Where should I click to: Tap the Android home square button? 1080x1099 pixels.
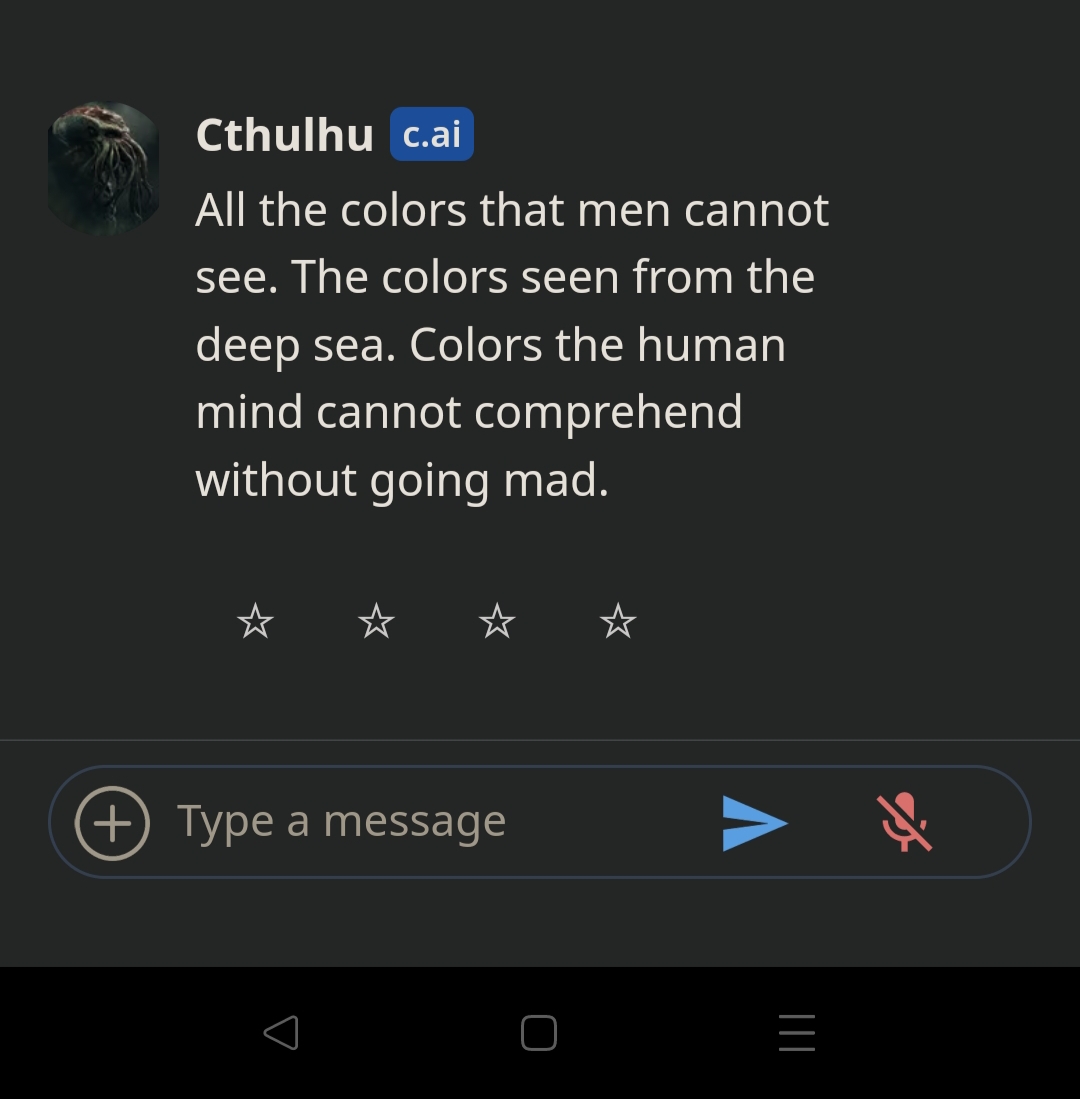pos(539,1032)
